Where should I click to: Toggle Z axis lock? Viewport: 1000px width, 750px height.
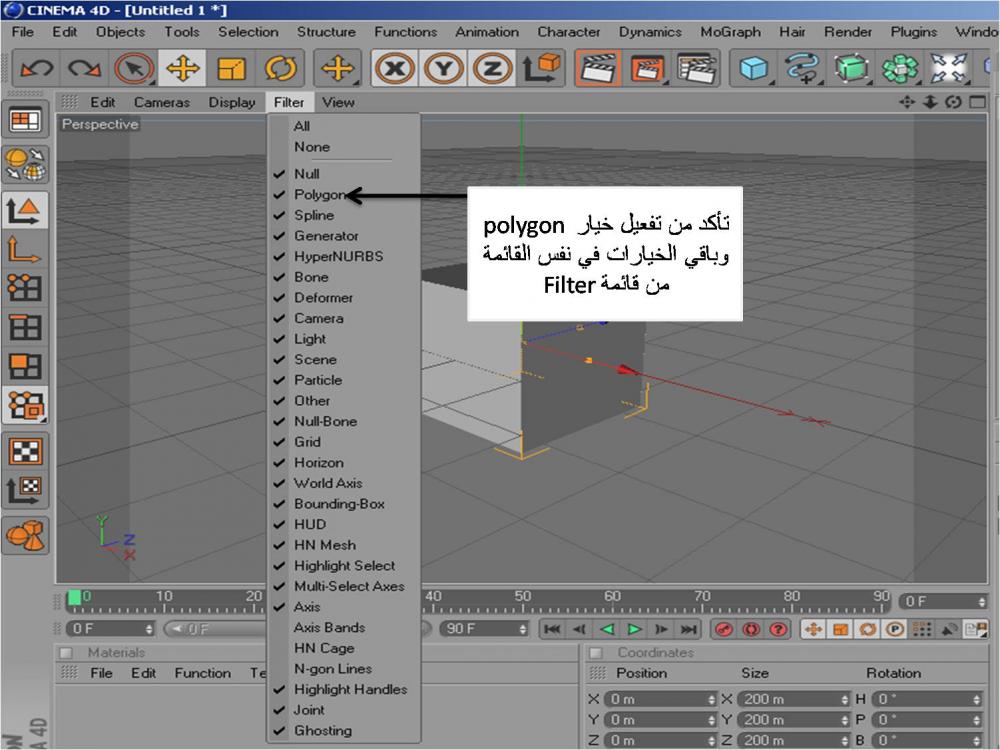[492, 68]
